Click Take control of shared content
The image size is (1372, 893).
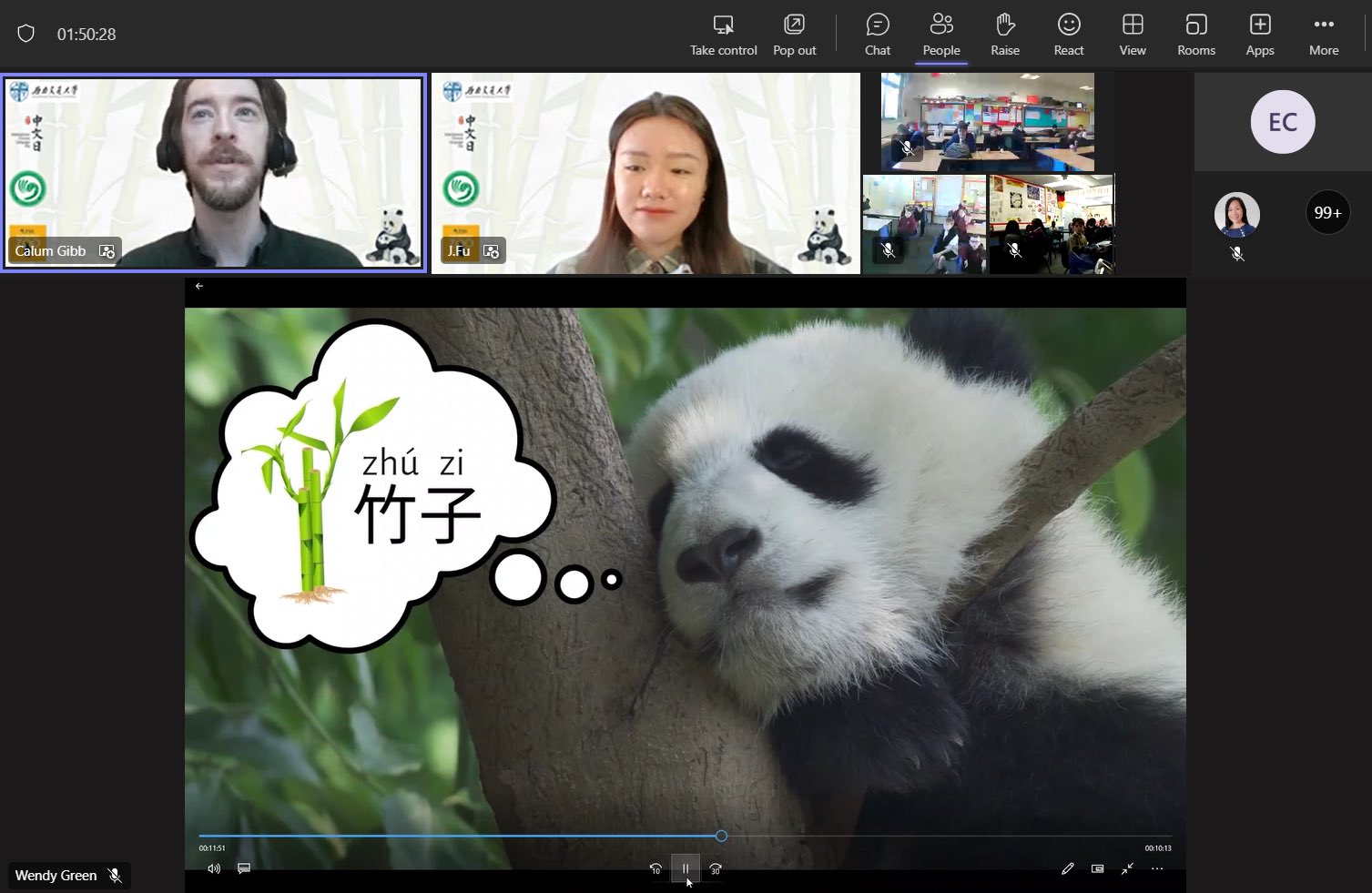tap(723, 35)
